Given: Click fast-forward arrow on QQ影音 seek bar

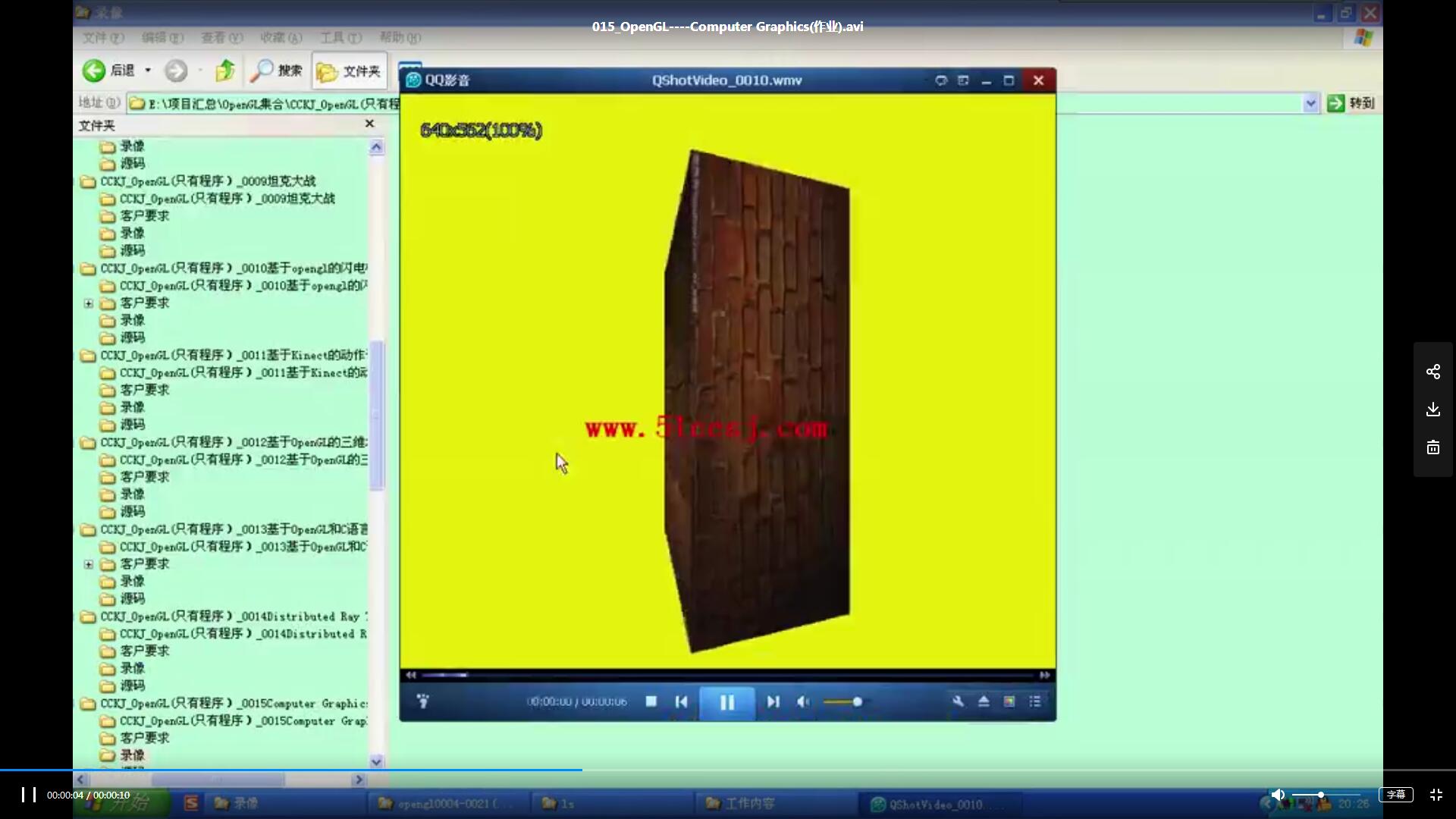Looking at the screenshot, I should tap(1045, 675).
